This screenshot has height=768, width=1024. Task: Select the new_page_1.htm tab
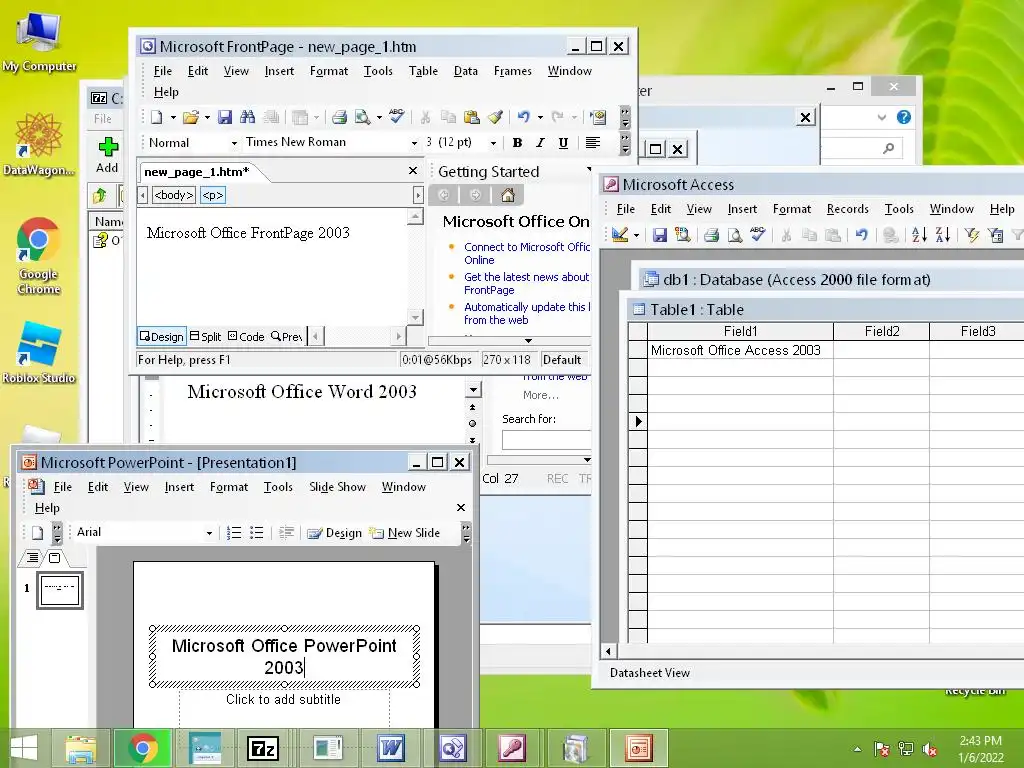[x=197, y=172]
